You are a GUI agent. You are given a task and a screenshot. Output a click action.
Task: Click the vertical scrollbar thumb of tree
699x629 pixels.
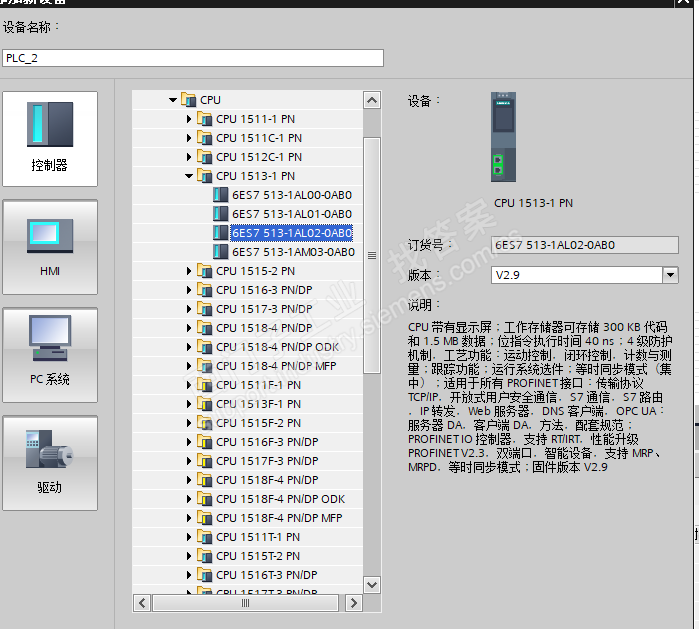(372, 255)
